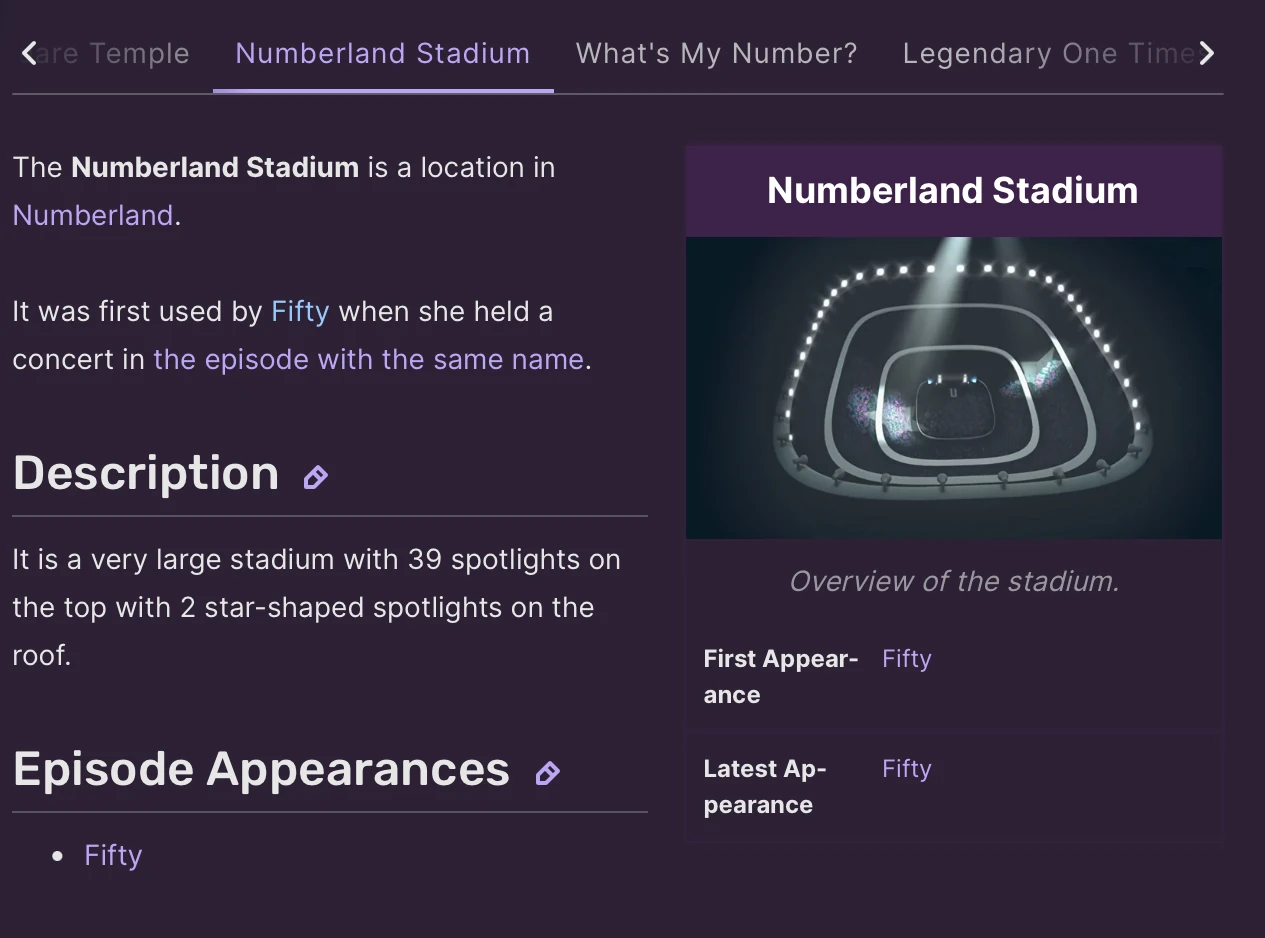Switch to the "What's My Number?" tab

(x=716, y=53)
